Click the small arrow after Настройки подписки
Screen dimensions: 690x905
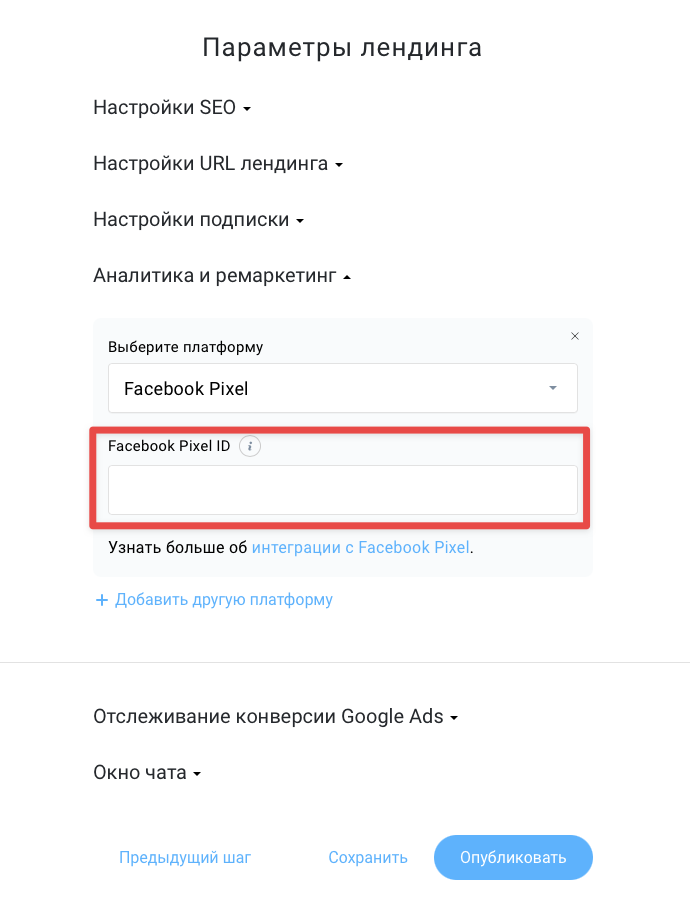300,221
